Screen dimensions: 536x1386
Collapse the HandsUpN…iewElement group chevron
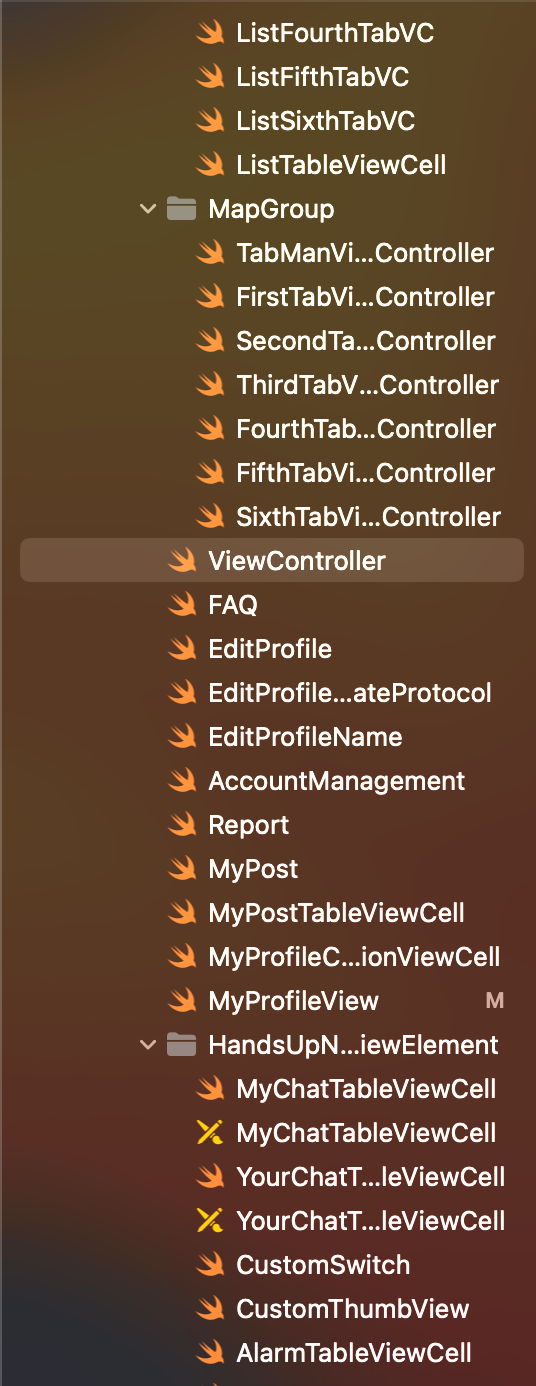[x=149, y=1045]
